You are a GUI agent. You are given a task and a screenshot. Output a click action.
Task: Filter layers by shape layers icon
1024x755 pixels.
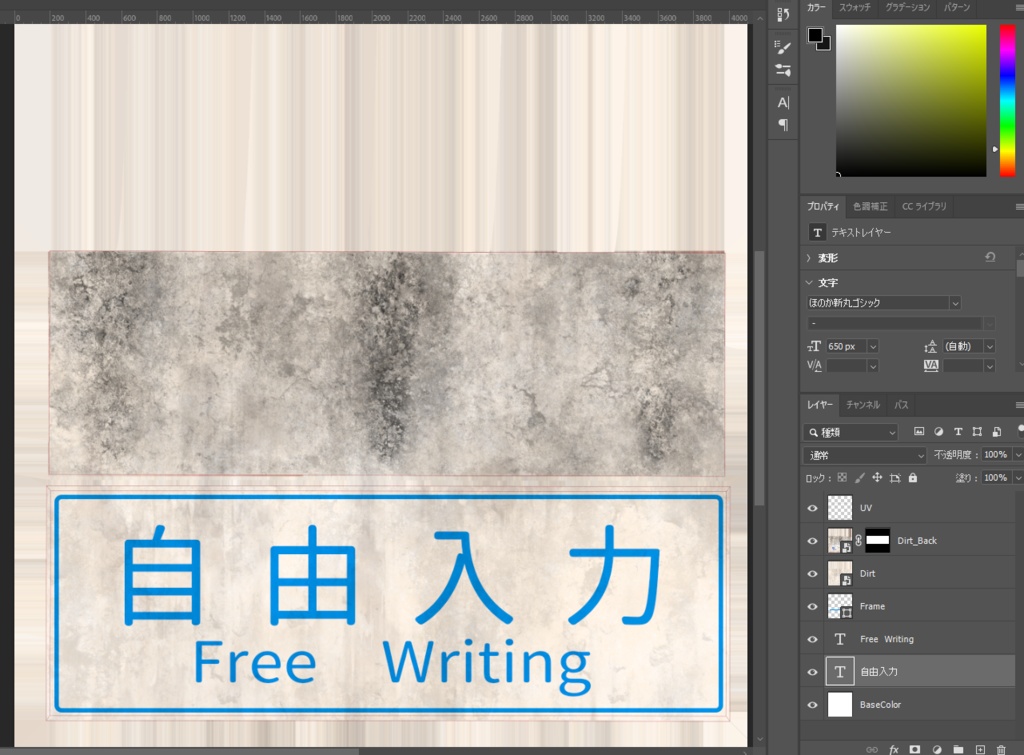[977, 432]
